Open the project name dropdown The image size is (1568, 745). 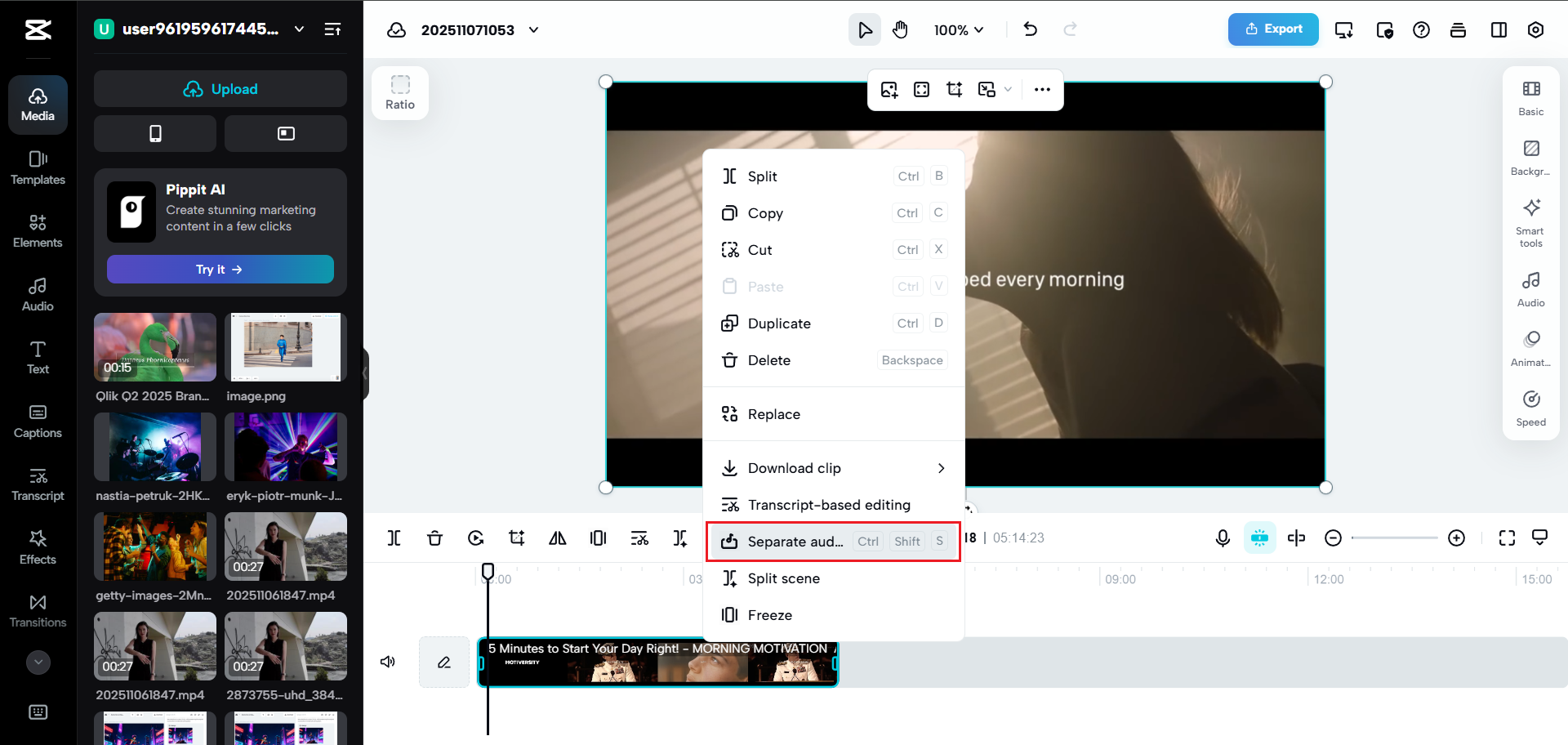click(x=534, y=30)
